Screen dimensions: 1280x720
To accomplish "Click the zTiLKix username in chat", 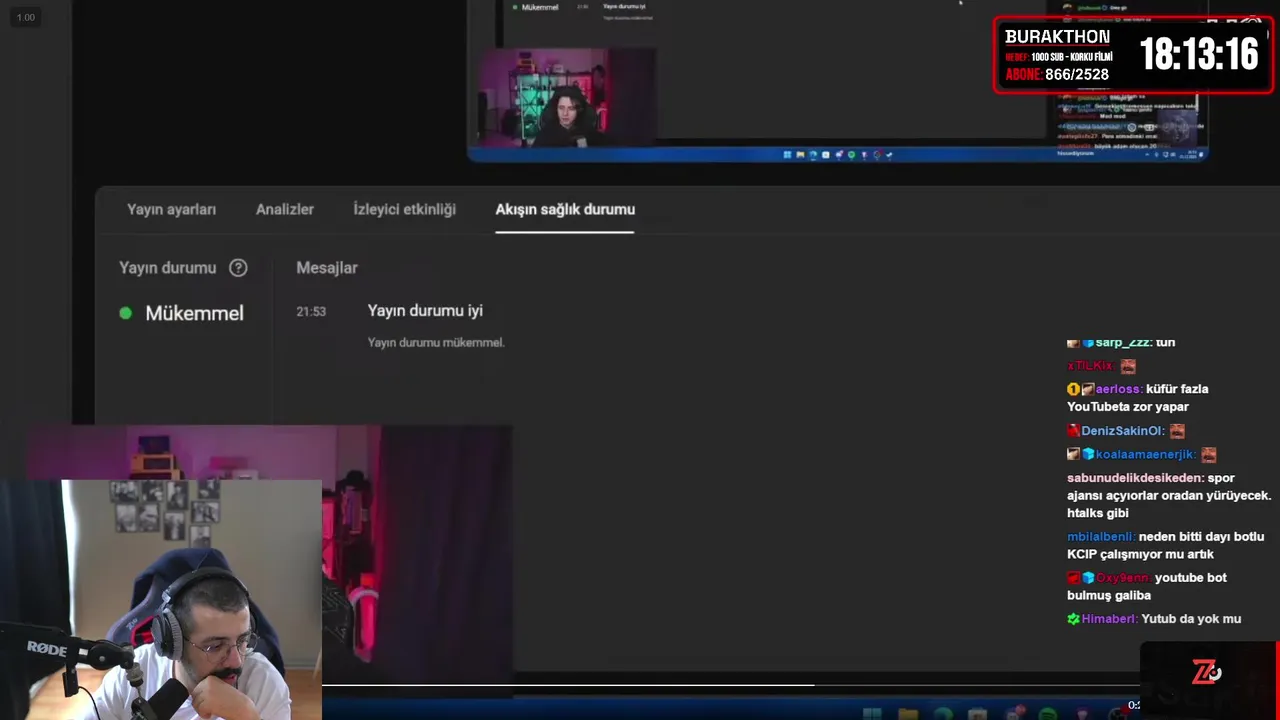I will (1091, 366).
